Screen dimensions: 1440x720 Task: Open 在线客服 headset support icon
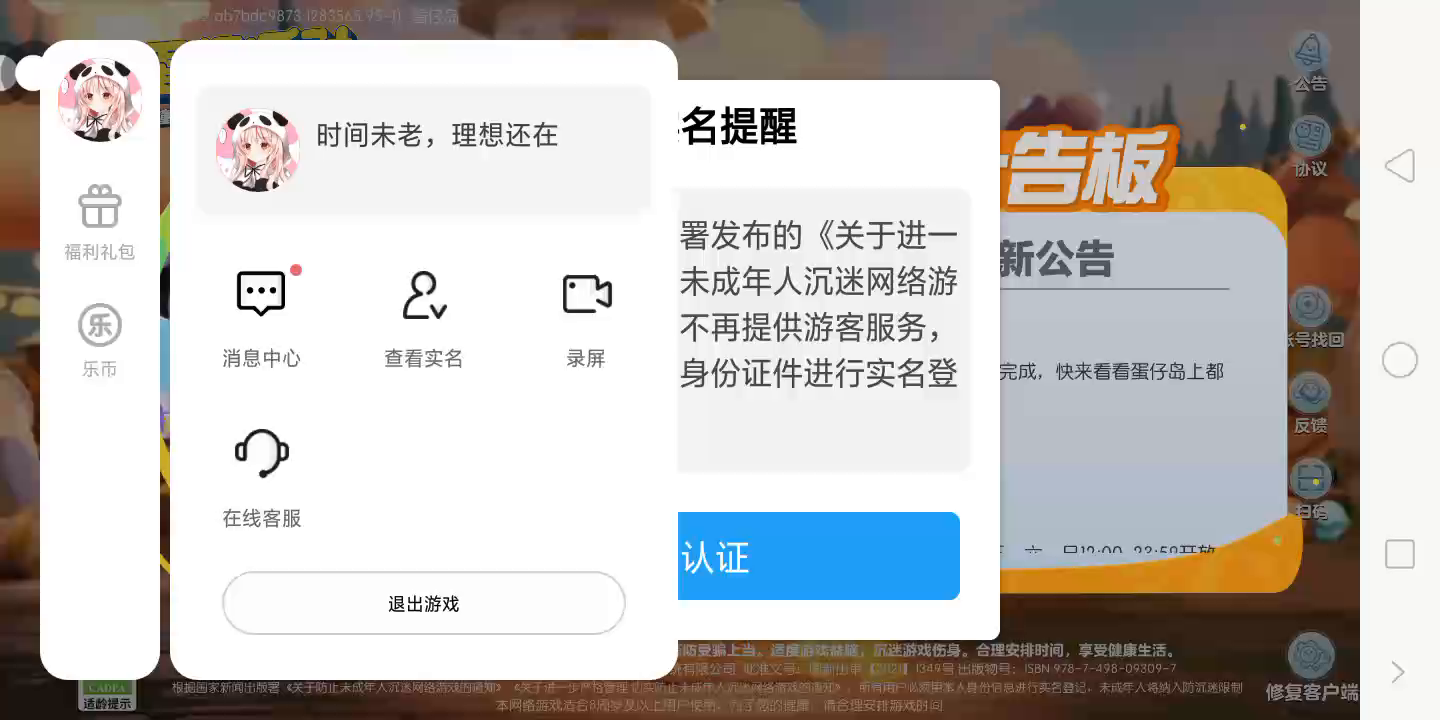(x=262, y=454)
